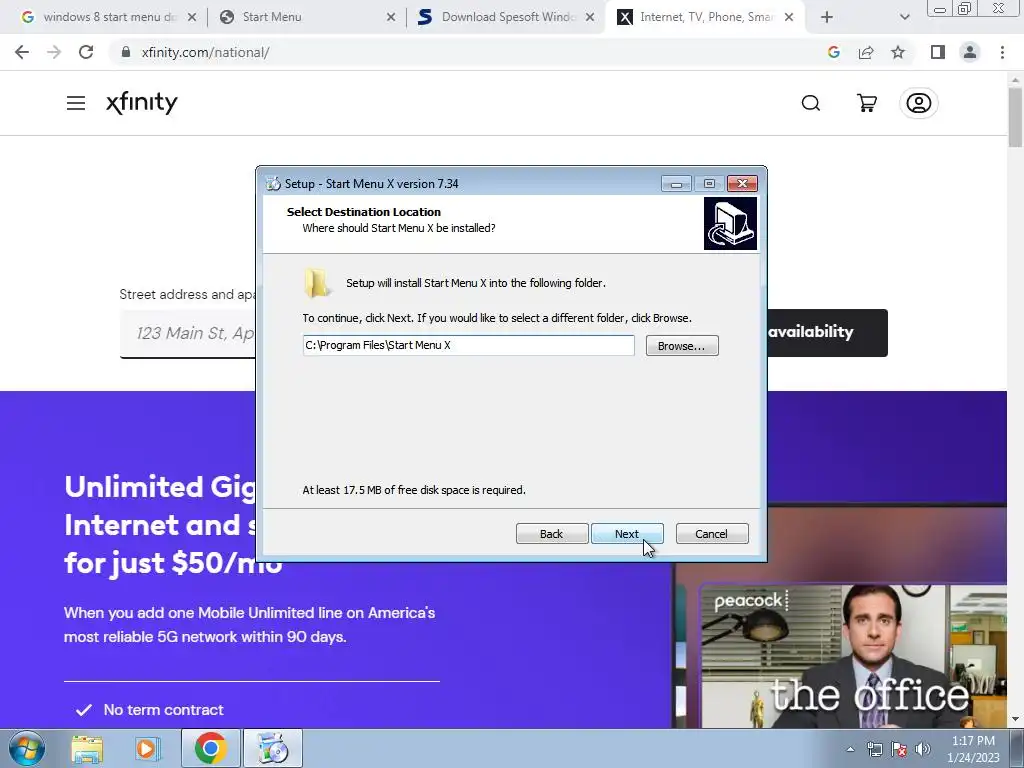View the Xfinity shopping cart
The image size is (1024, 768).
[867, 103]
